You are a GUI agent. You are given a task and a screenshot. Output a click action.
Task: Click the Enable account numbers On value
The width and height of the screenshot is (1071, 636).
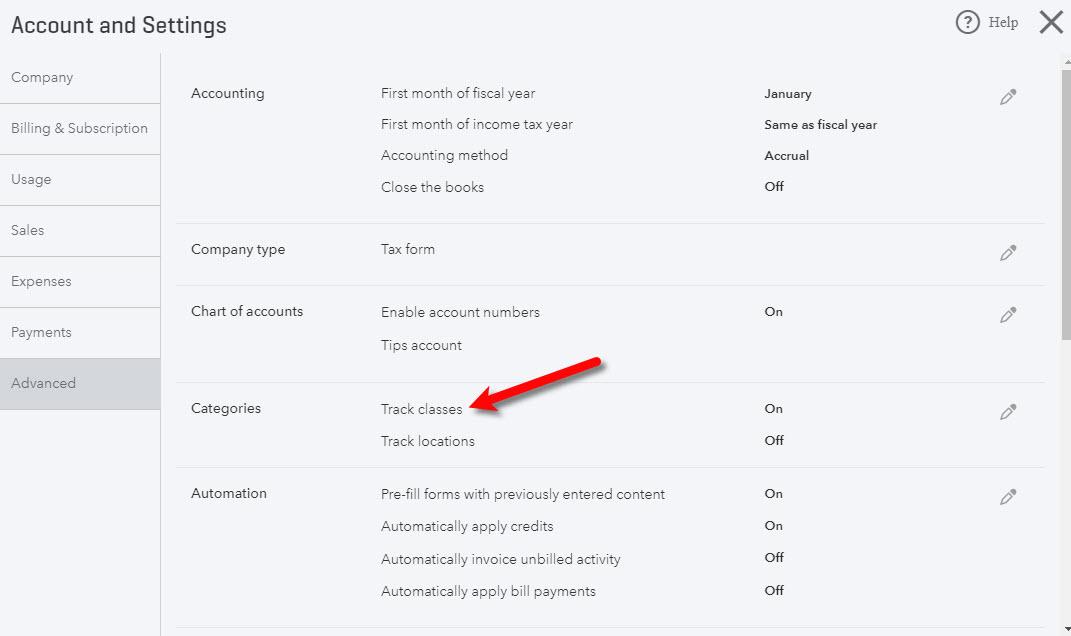[773, 312]
